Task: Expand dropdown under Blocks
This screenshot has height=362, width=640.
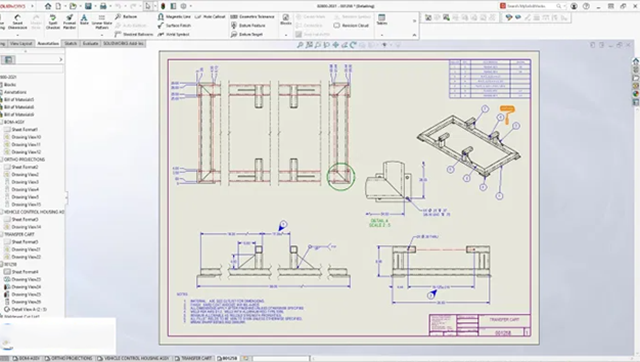Action: 286,35
